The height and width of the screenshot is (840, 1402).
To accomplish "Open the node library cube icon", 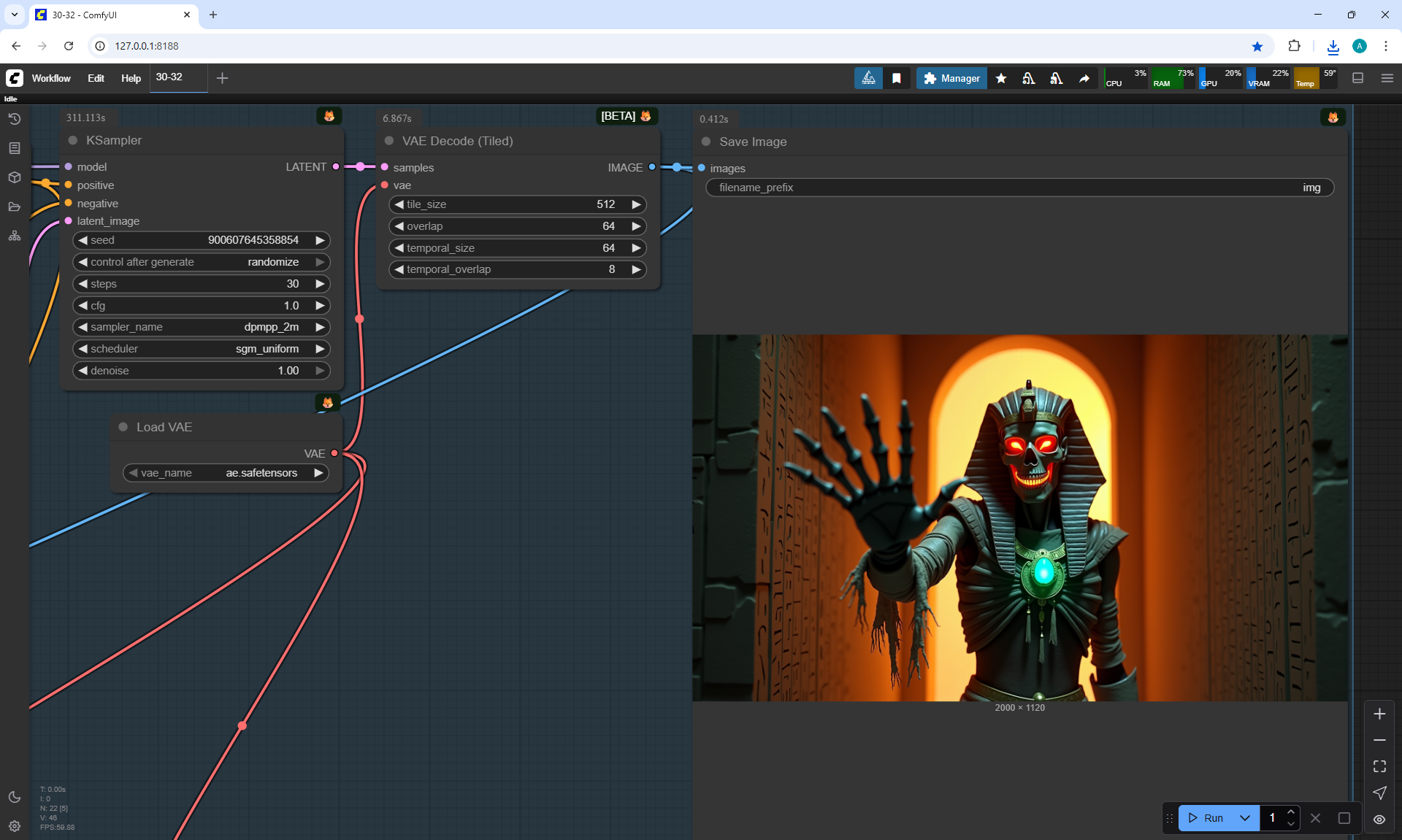I will [x=15, y=177].
